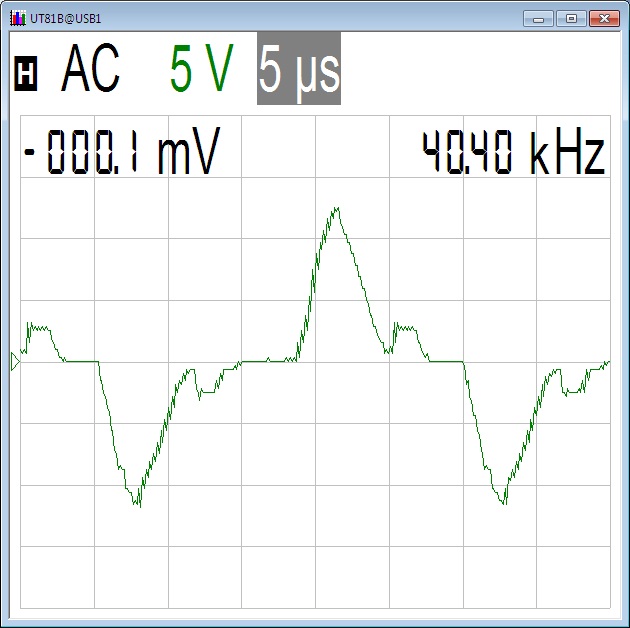Click the first negative trough of the waveform
The width and height of the screenshot is (630, 628).
[x=137, y=502]
